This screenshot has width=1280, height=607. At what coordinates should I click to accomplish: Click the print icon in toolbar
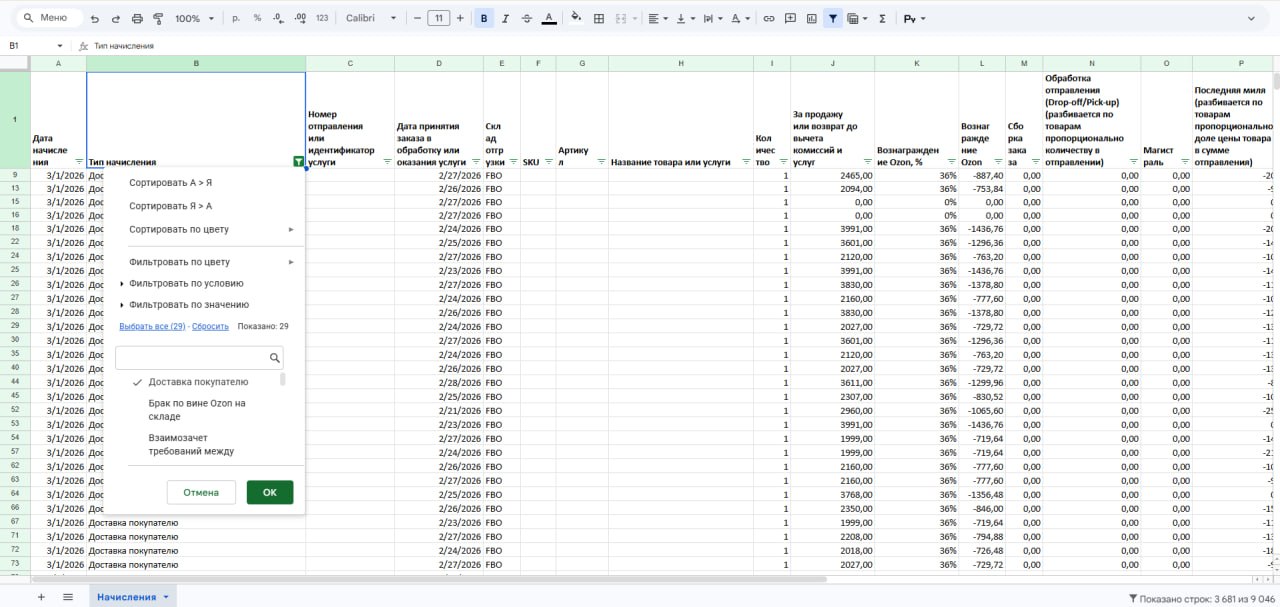point(137,18)
